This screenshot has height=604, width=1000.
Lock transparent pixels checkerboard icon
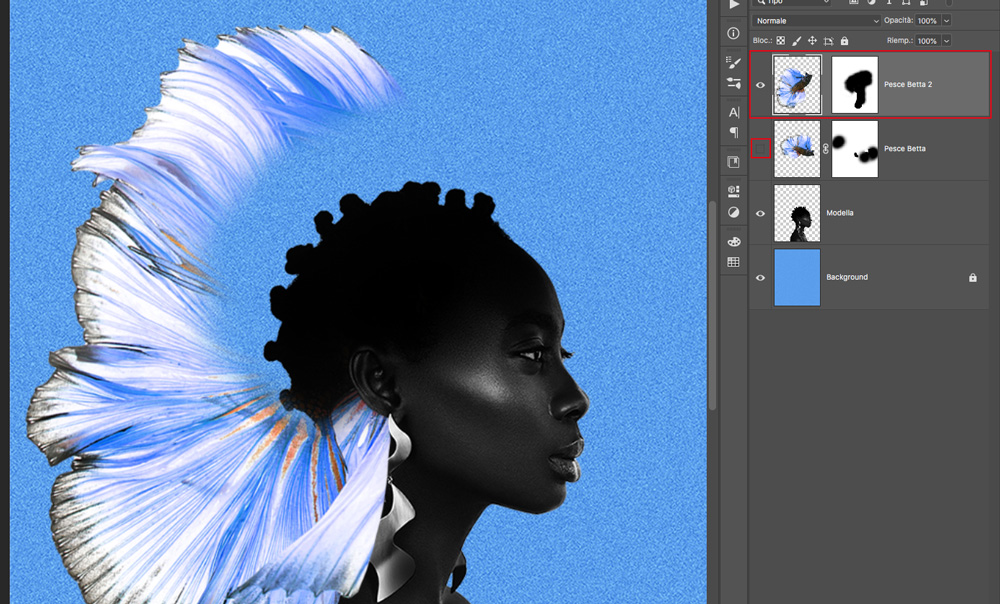pyautogui.click(x=781, y=41)
